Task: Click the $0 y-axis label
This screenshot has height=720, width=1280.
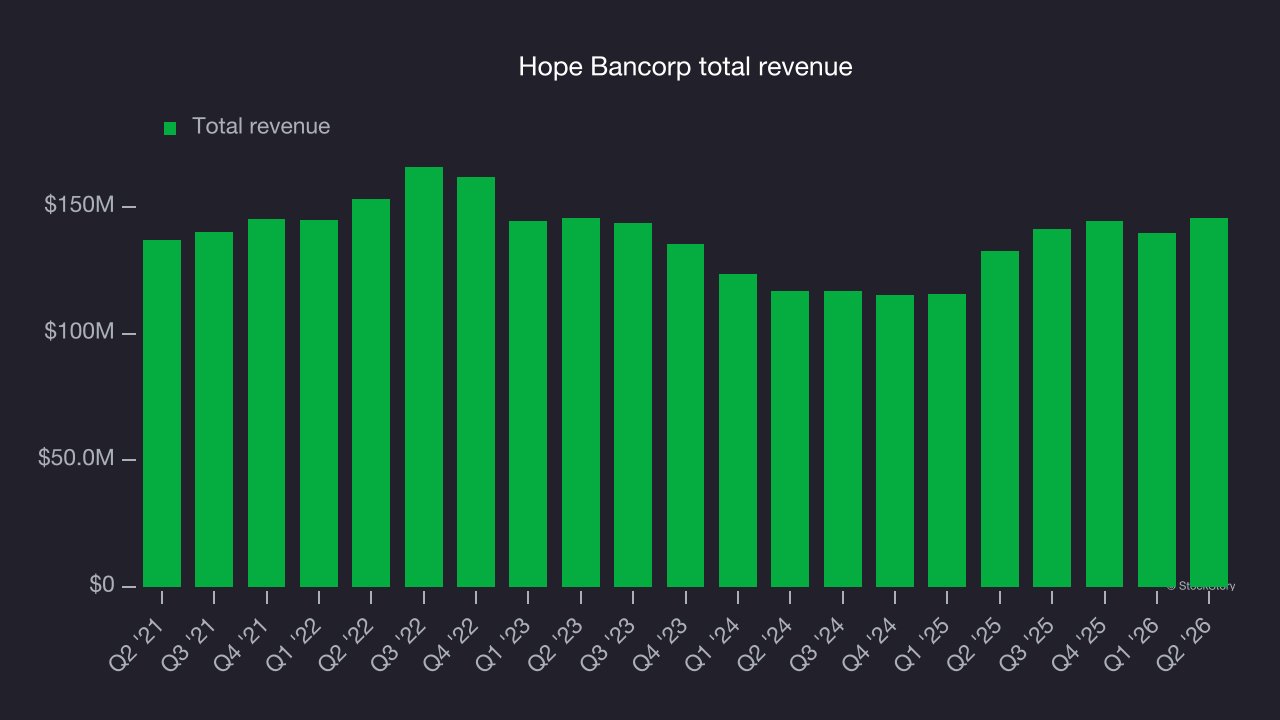Action: [100, 584]
